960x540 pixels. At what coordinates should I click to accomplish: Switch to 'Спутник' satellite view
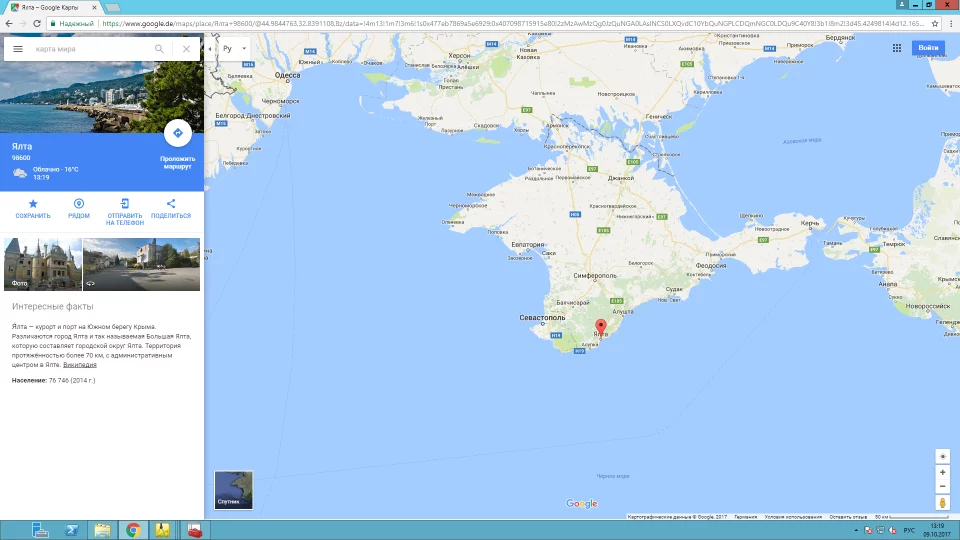click(233, 490)
